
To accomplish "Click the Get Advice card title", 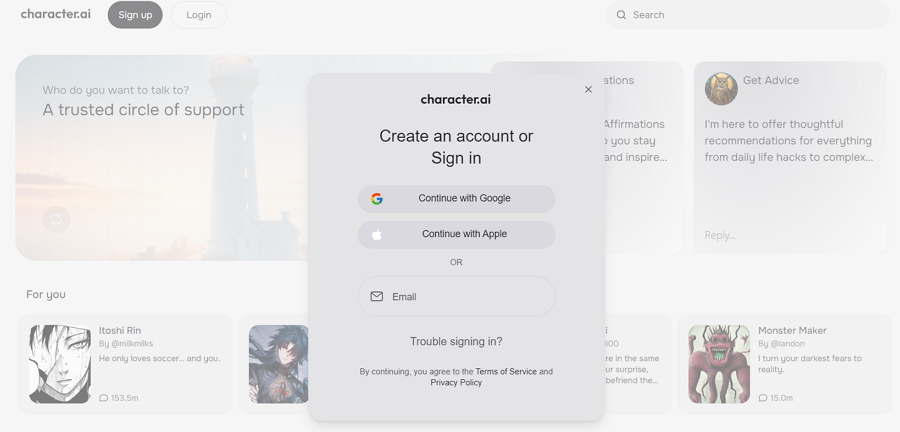I will click(x=771, y=80).
